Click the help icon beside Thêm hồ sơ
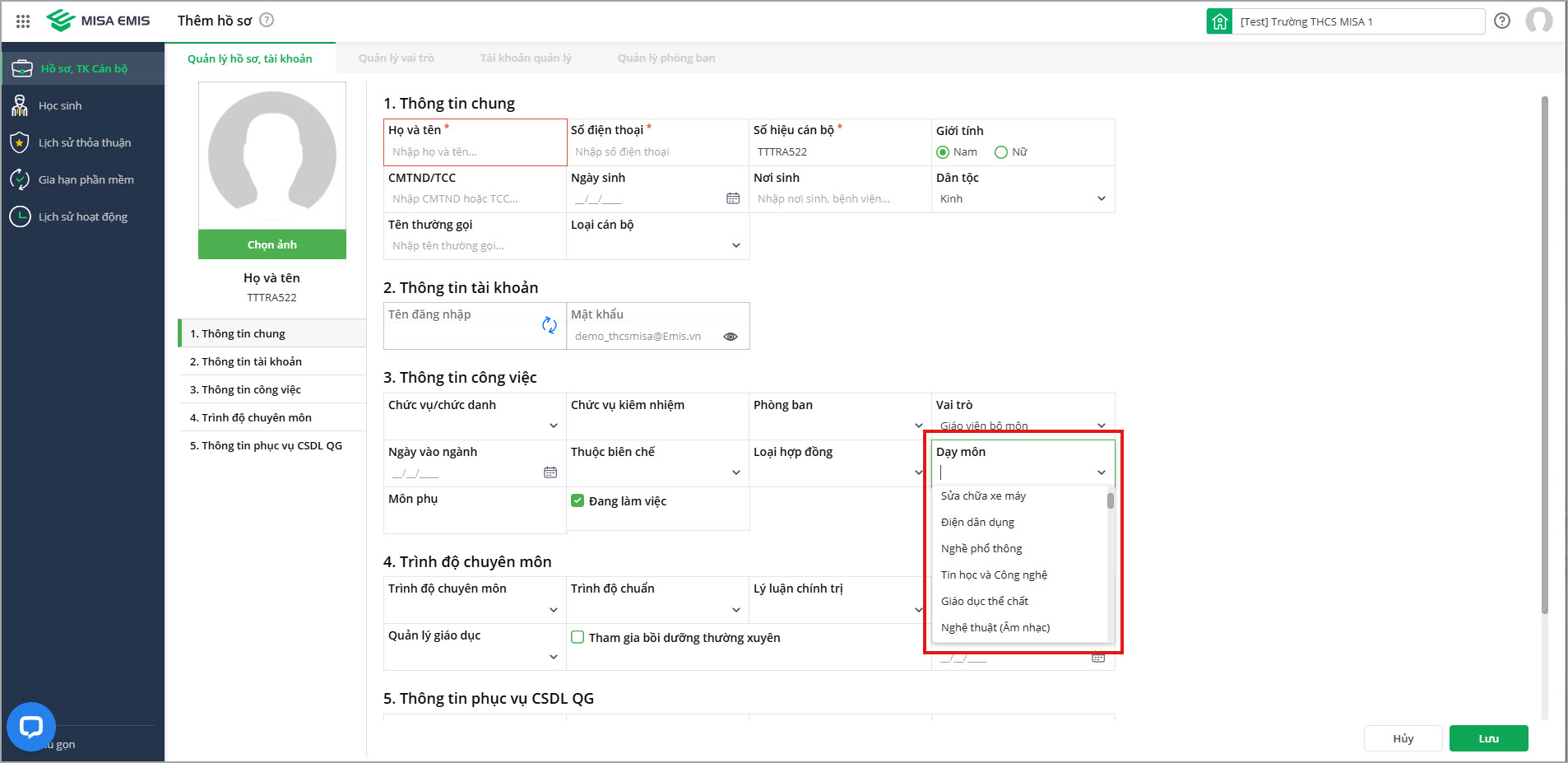Viewport: 1568px width, 763px height. 267,20
